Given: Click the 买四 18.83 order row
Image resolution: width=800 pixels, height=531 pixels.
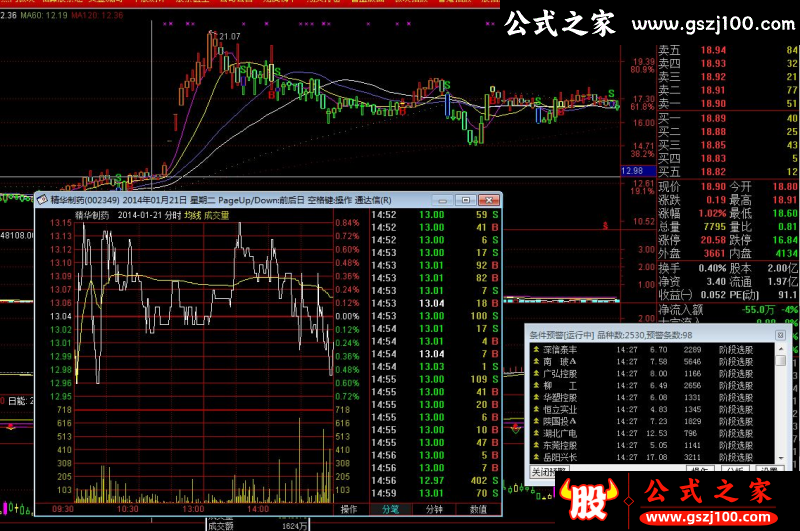Looking at the screenshot, I should (x=728, y=159).
